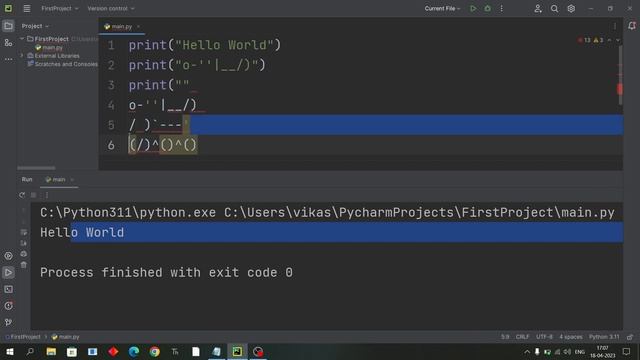The width and height of the screenshot is (640, 360).
Task: Open Google Chrome from taskbar
Action: tap(154, 351)
